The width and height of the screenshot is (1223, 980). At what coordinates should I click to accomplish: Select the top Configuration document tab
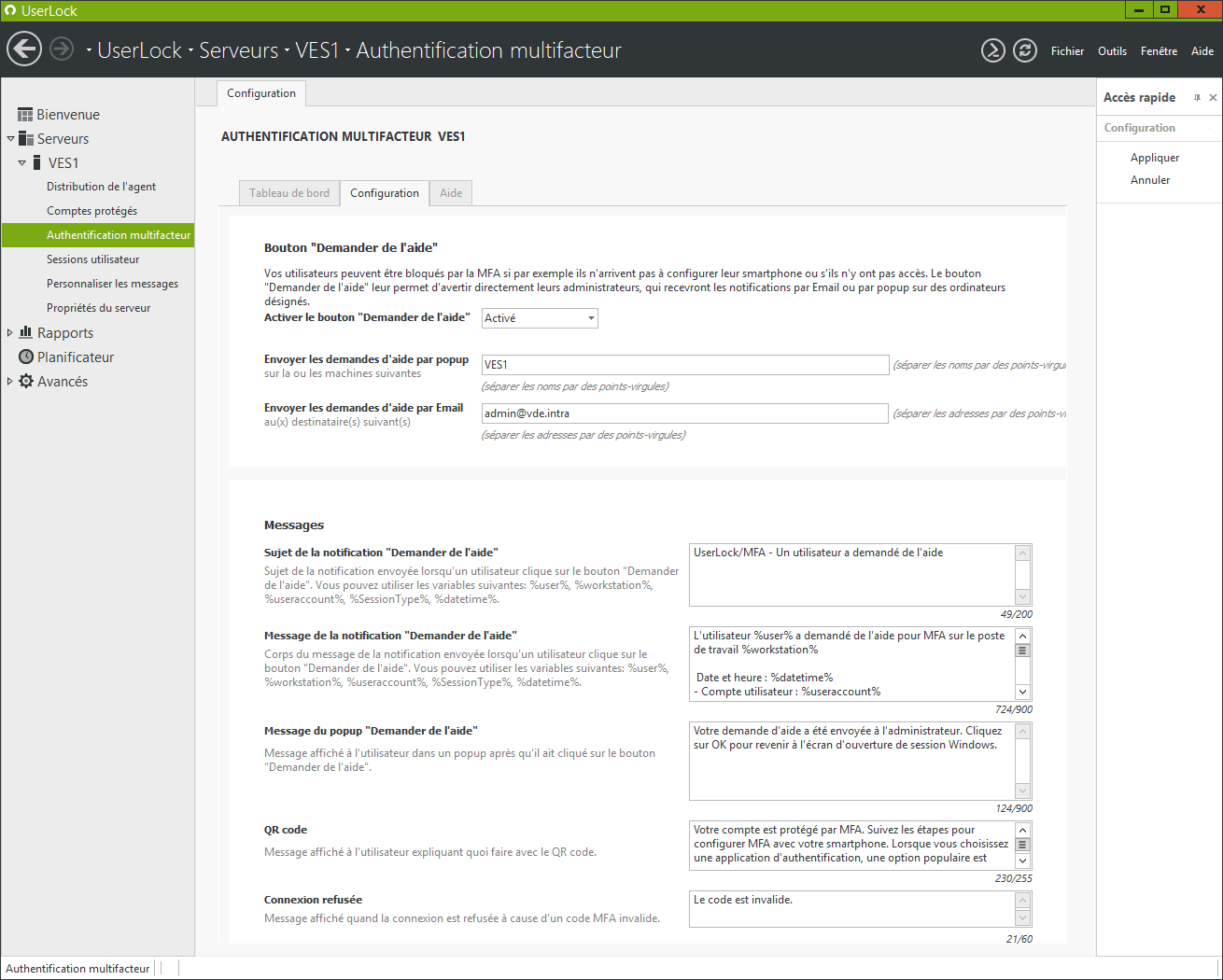click(x=261, y=93)
